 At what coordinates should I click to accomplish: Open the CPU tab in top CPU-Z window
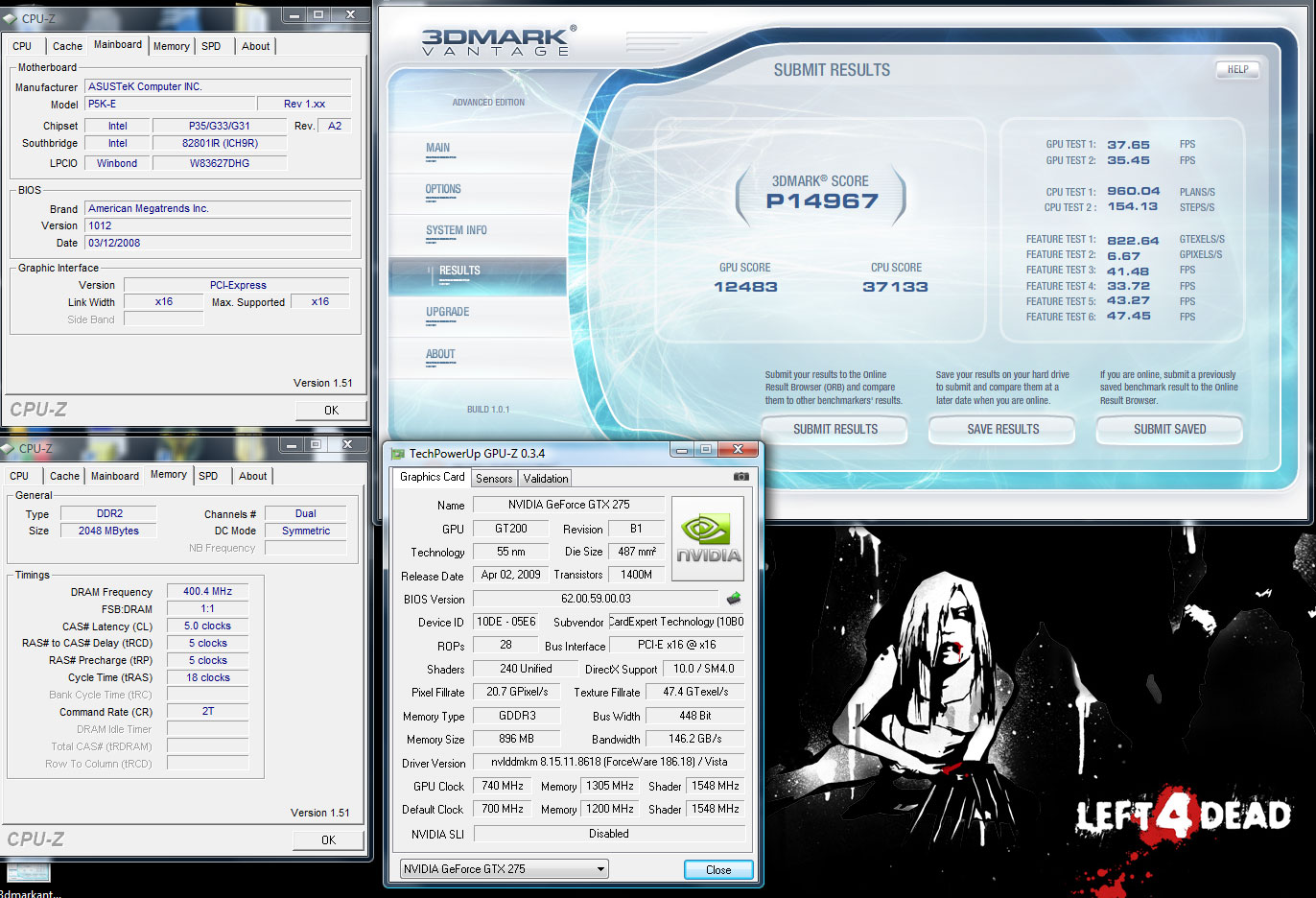coord(22,46)
